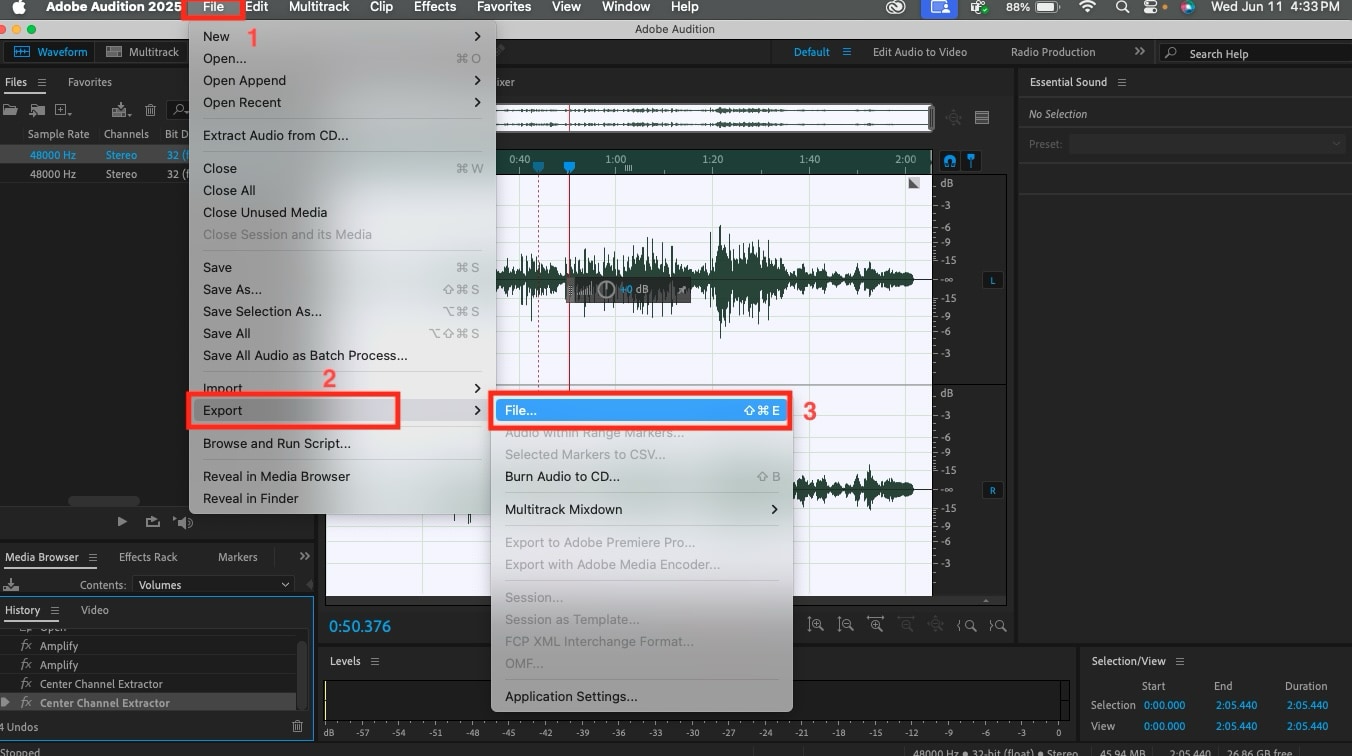Click the Open File folder icon in Files panel
The height and width of the screenshot is (756, 1352).
pyautogui.click(x=10, y=110)
